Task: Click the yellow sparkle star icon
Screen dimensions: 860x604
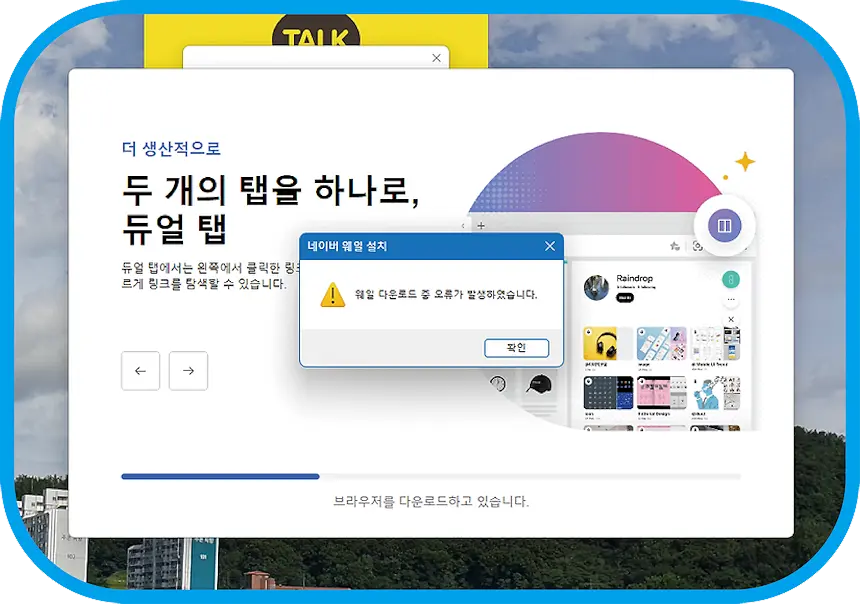Action: [745, 162]
